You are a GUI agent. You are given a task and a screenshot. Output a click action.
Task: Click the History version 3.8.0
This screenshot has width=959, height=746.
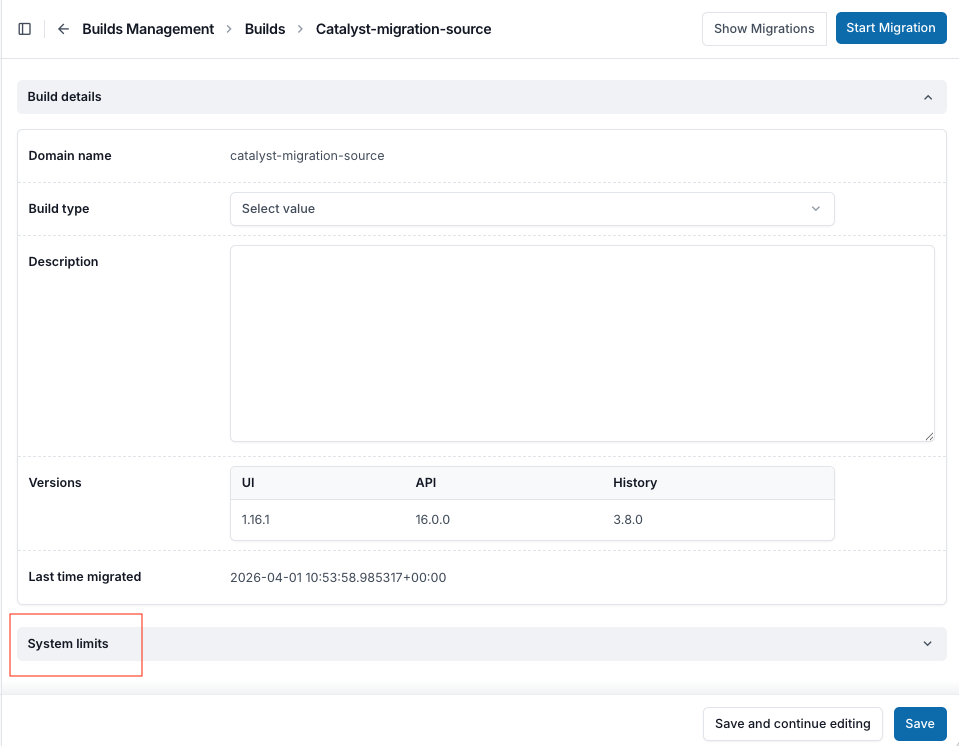click(x=628, y=520)
